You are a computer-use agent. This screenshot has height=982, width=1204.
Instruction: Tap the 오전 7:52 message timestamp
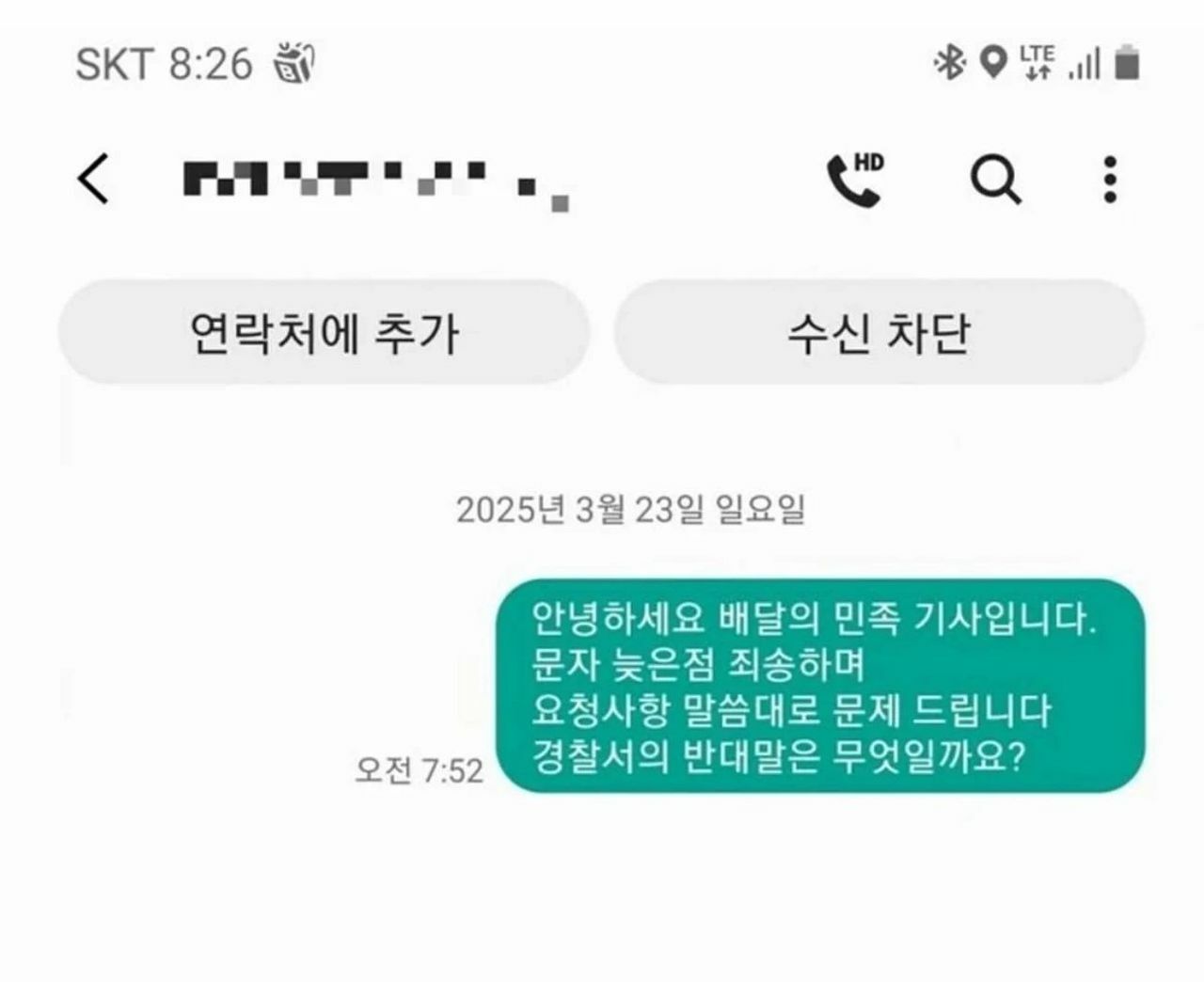coord(419,770)
